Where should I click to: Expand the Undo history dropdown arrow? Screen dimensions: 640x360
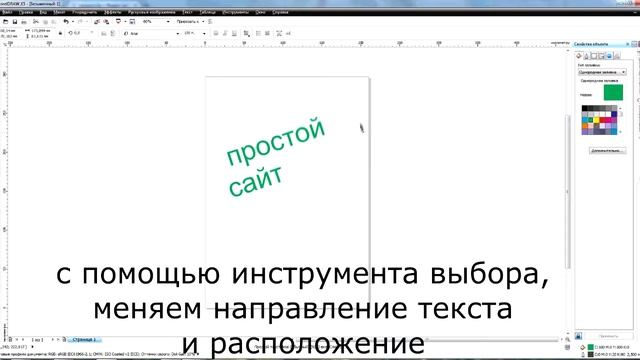tap(73, 22)
